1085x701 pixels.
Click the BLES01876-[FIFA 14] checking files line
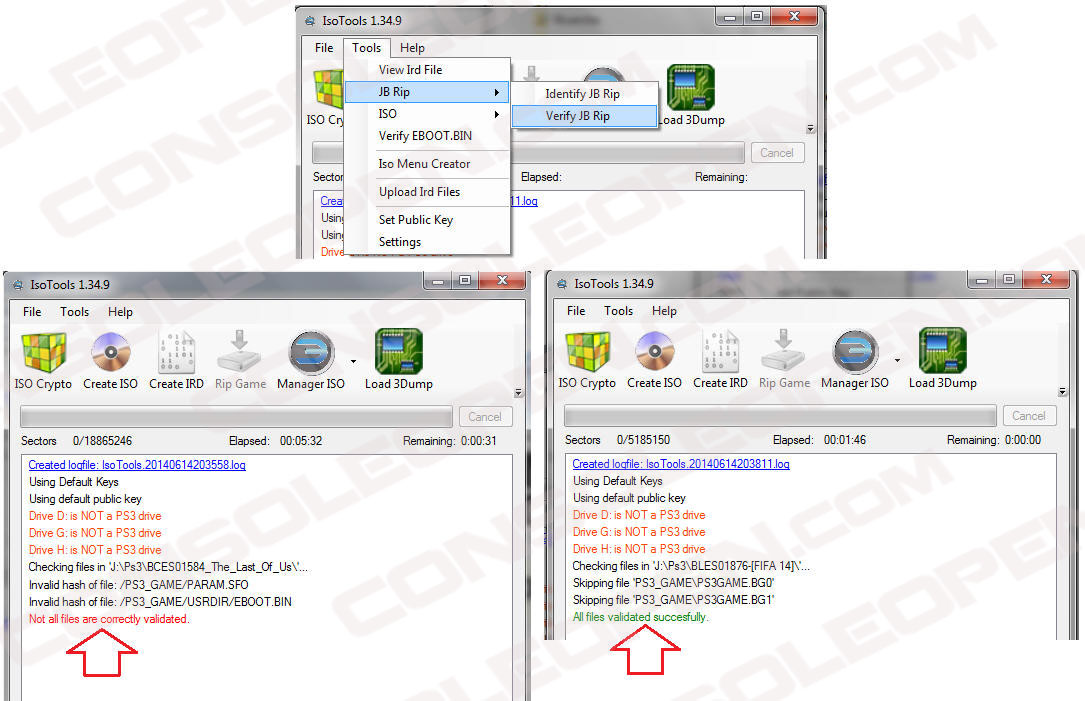(x=691, y=565)
